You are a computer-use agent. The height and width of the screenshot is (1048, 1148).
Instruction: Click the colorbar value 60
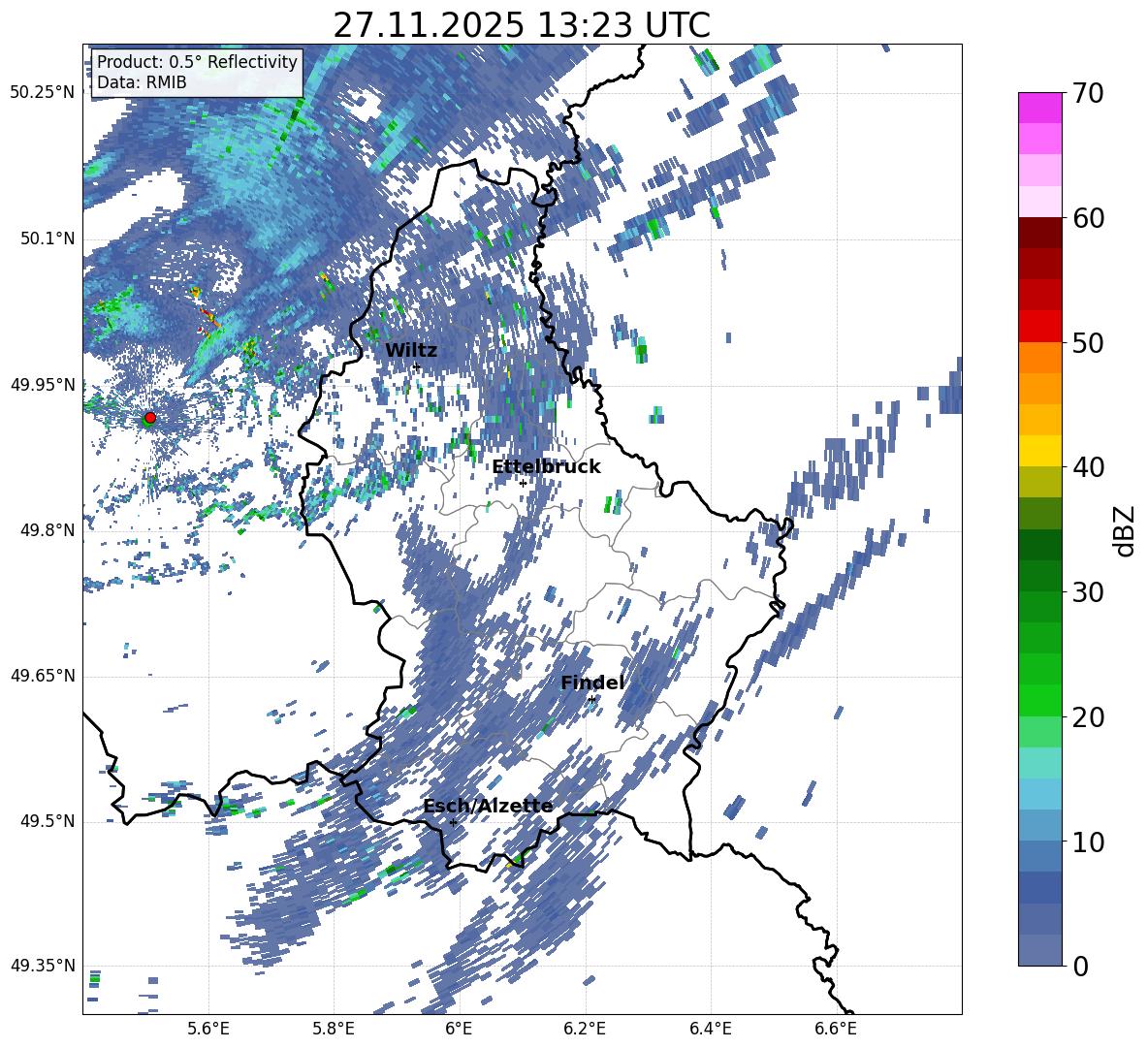[1089, 218]
